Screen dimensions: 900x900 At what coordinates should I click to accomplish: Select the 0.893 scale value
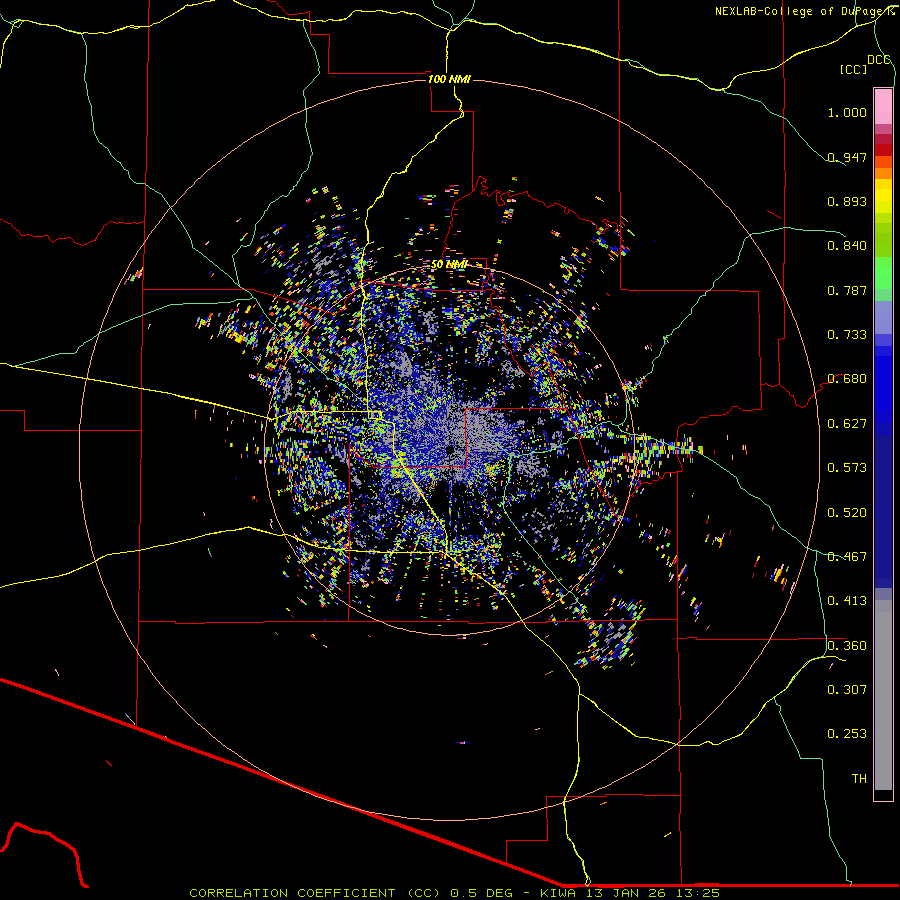[x=847, y=201]
